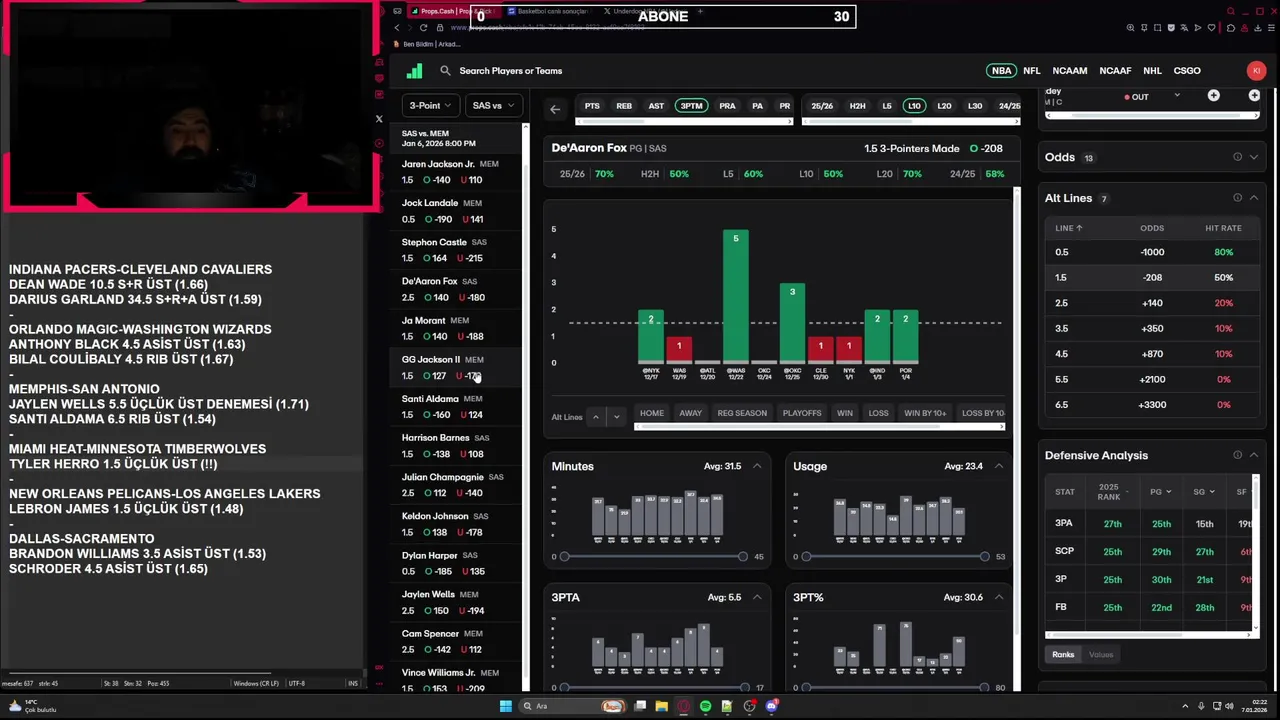Click the search magnifier icon
The height and width of the screenshot is (720, 1280).
(x=446, y=71)
